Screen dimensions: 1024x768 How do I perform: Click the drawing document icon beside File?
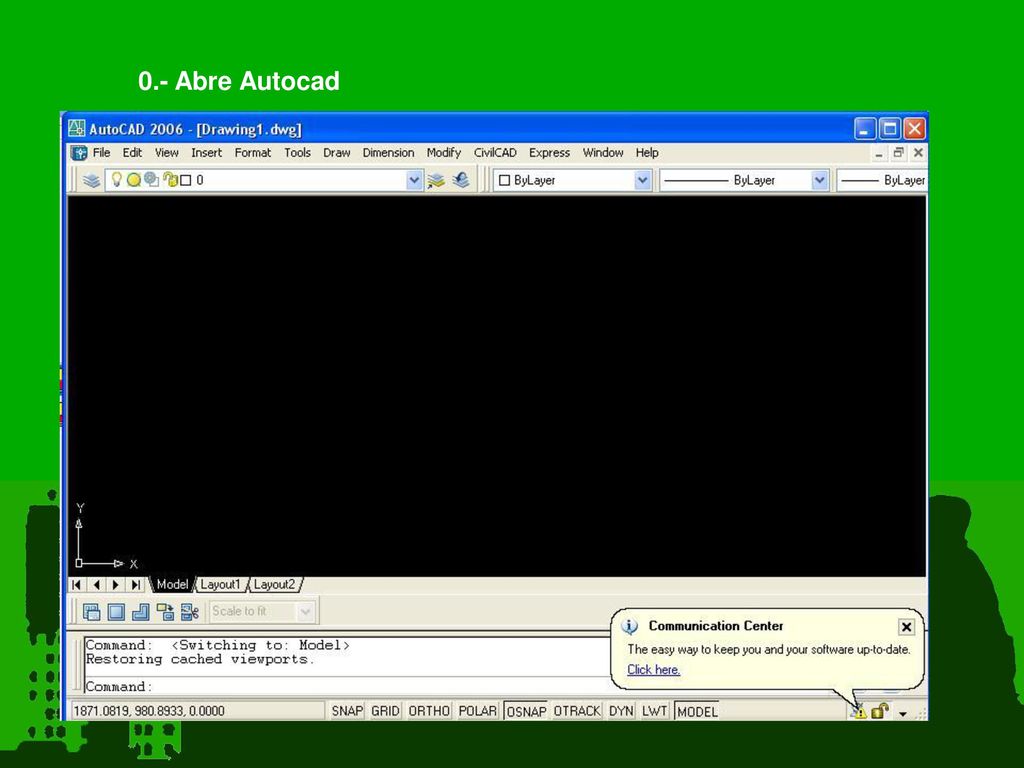tap(79, 153)
